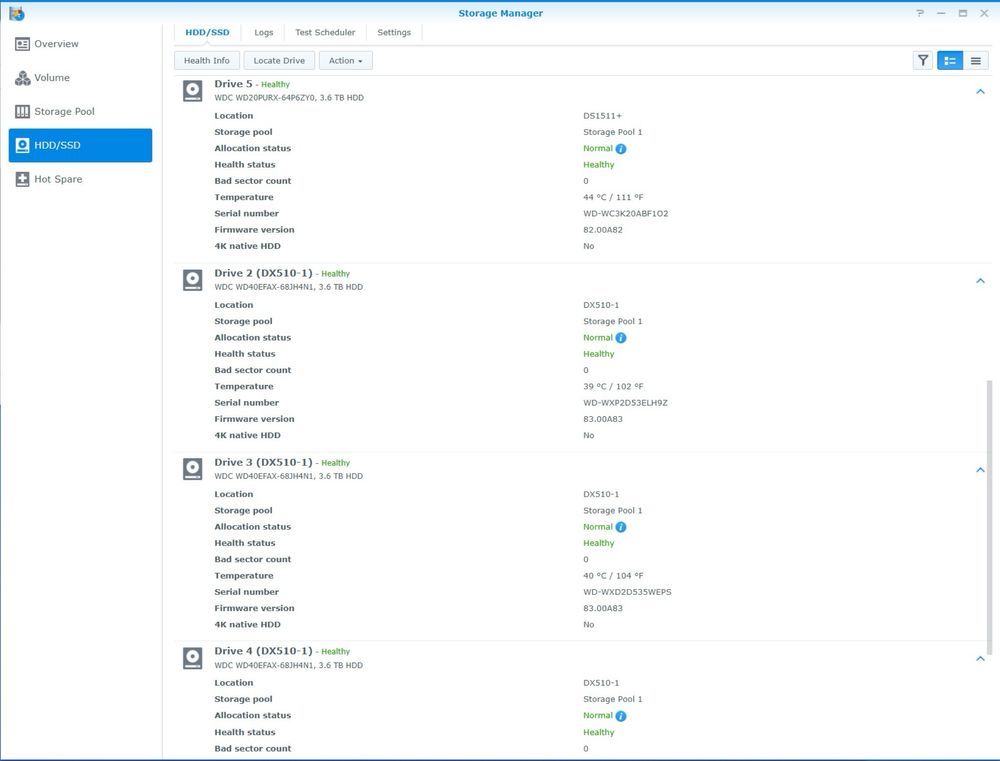Switch to the Logs tab

(x=263, y=33)
